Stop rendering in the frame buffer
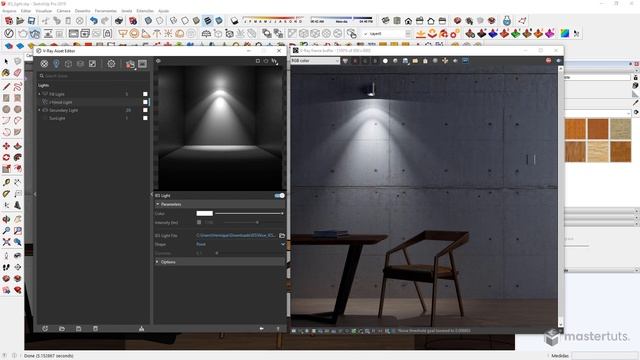This screenshot has height=360, width=640. 548,60
